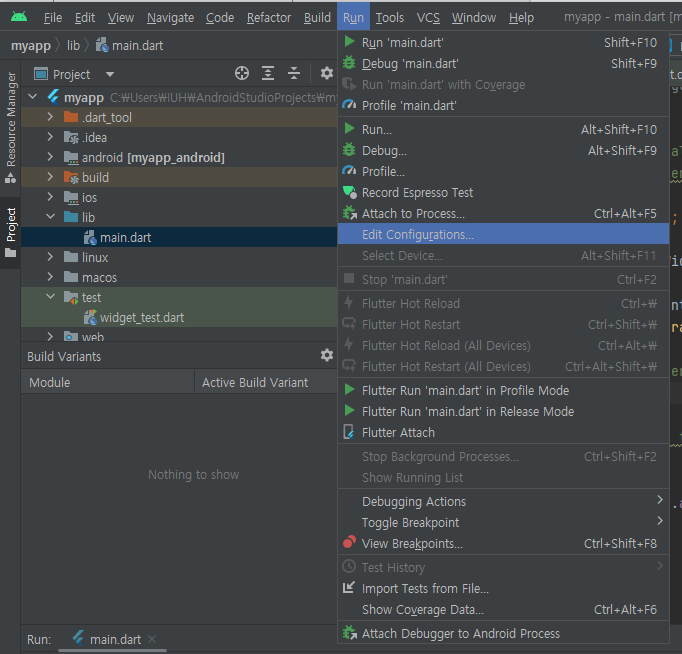
Task: Close the main.dart Run tab
Action: pyautogui.click(x=152, y=639)
